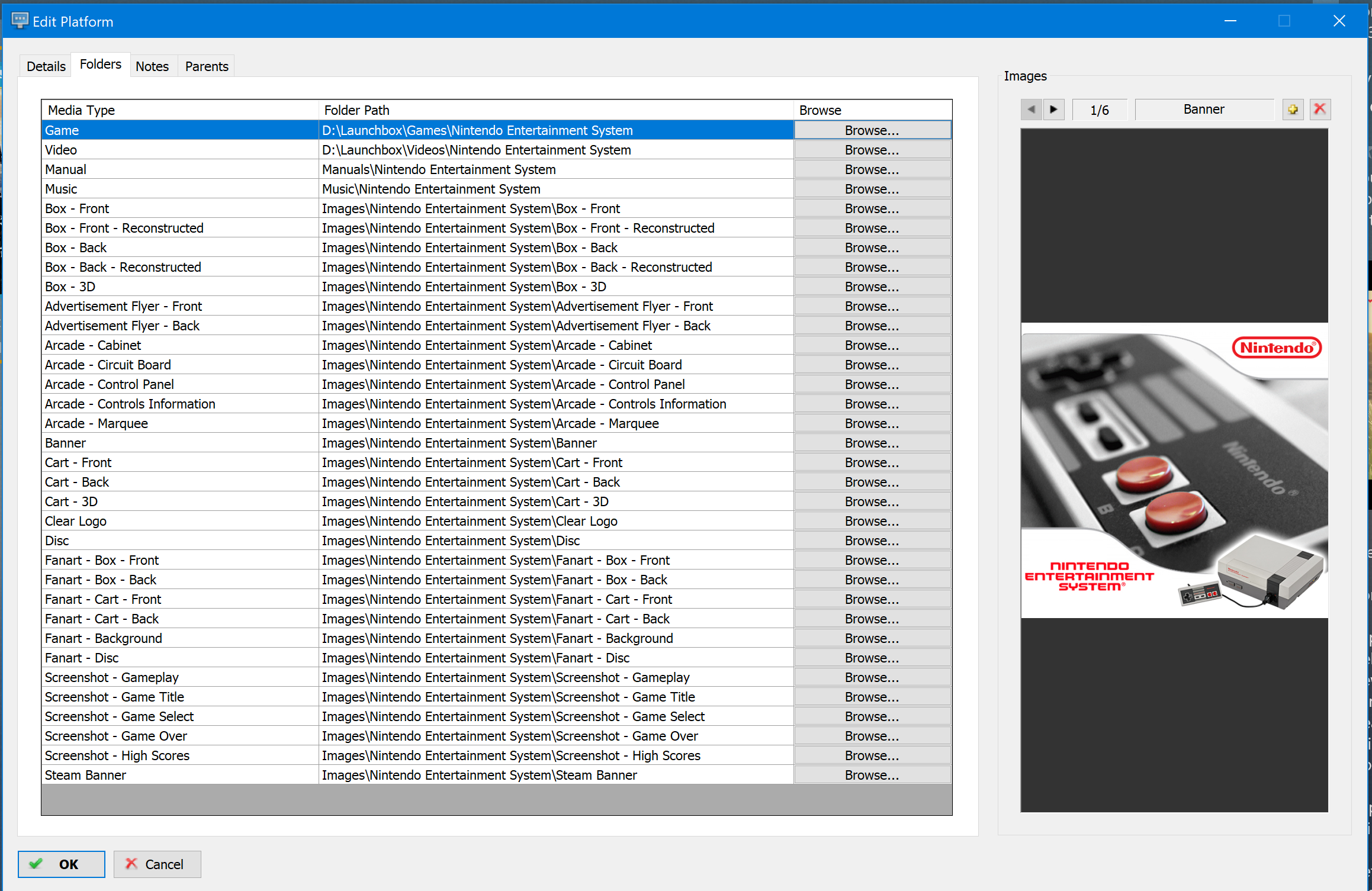Select the Screenshot - Game Title media type

(x=180, y=697)
